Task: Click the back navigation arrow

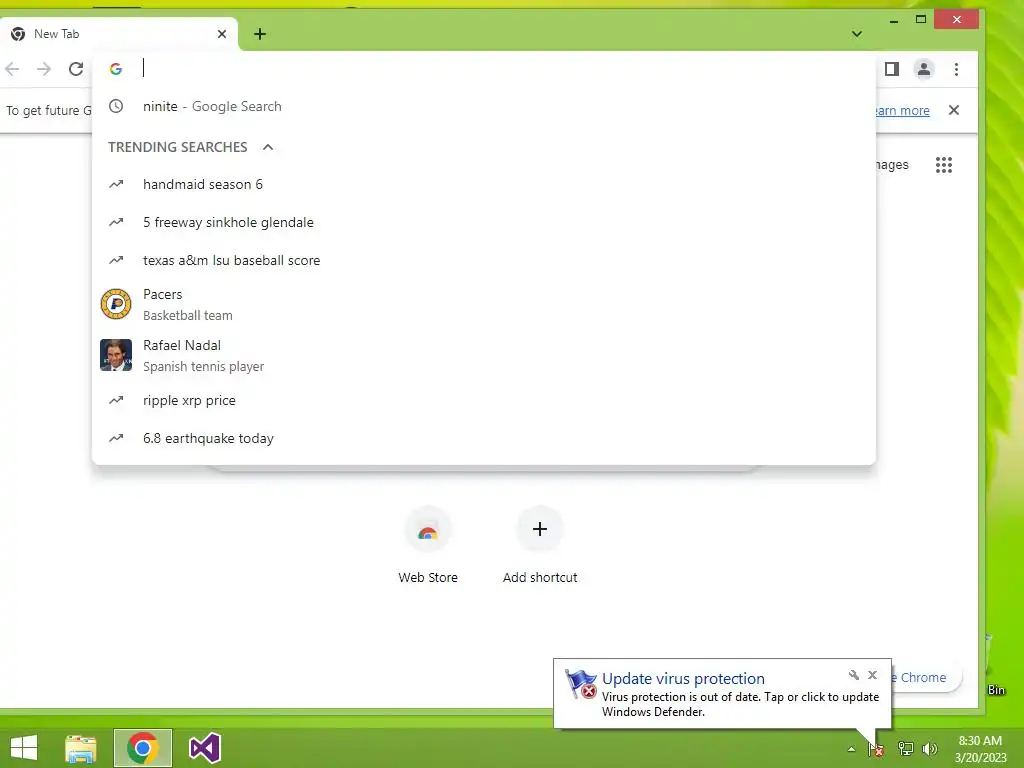Action: tap(12, 69)
